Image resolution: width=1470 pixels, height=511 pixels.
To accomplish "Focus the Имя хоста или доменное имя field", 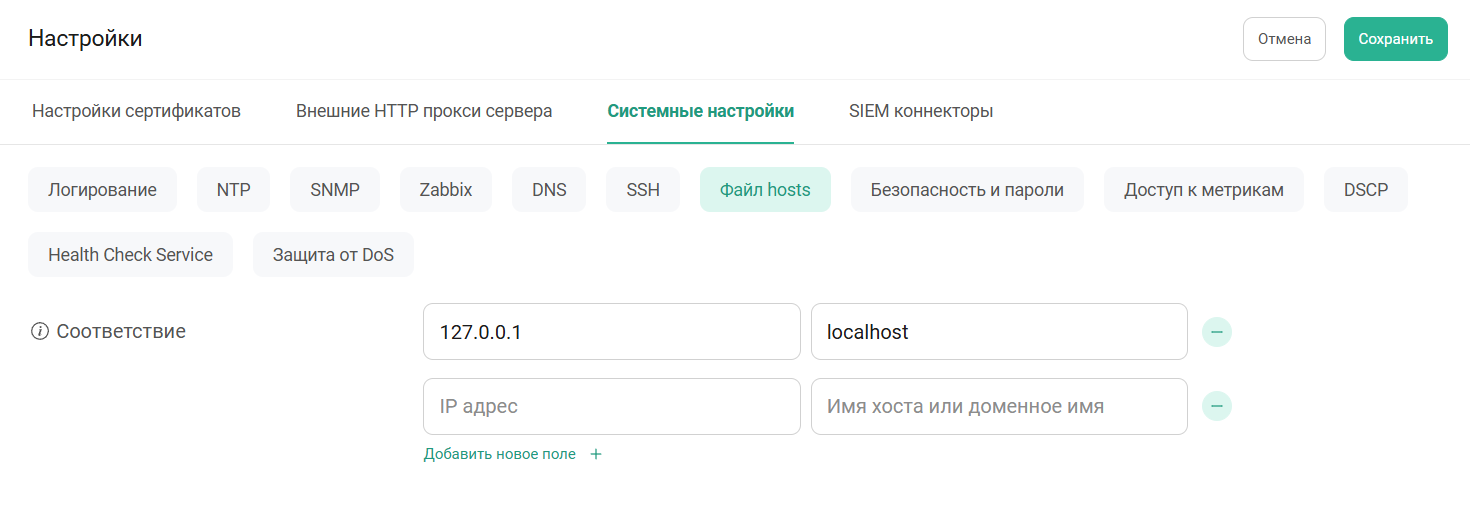I will 998,407.
